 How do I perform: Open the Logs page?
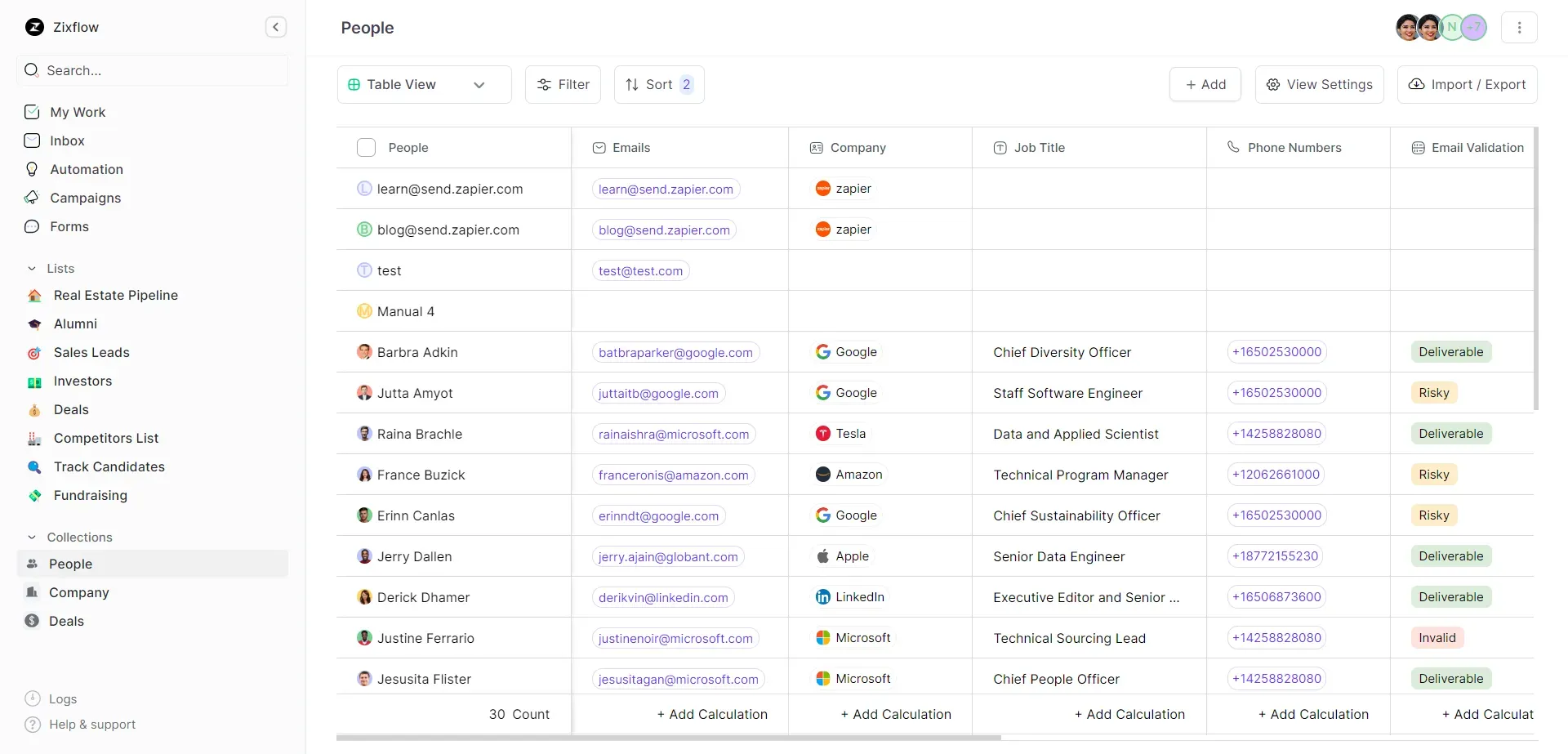coord(63,698)
